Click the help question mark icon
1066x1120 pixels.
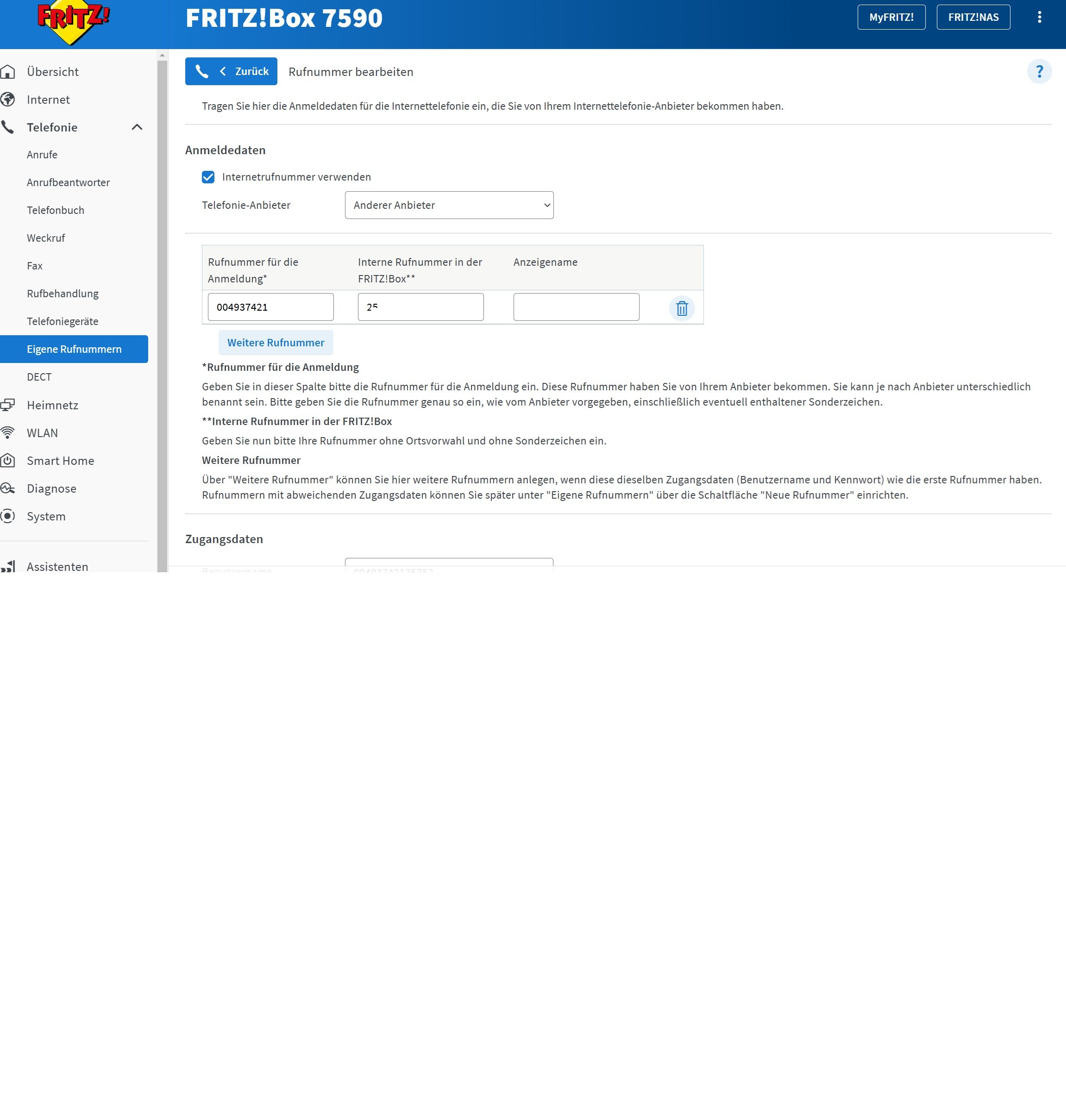click(x=1039, y=72)
